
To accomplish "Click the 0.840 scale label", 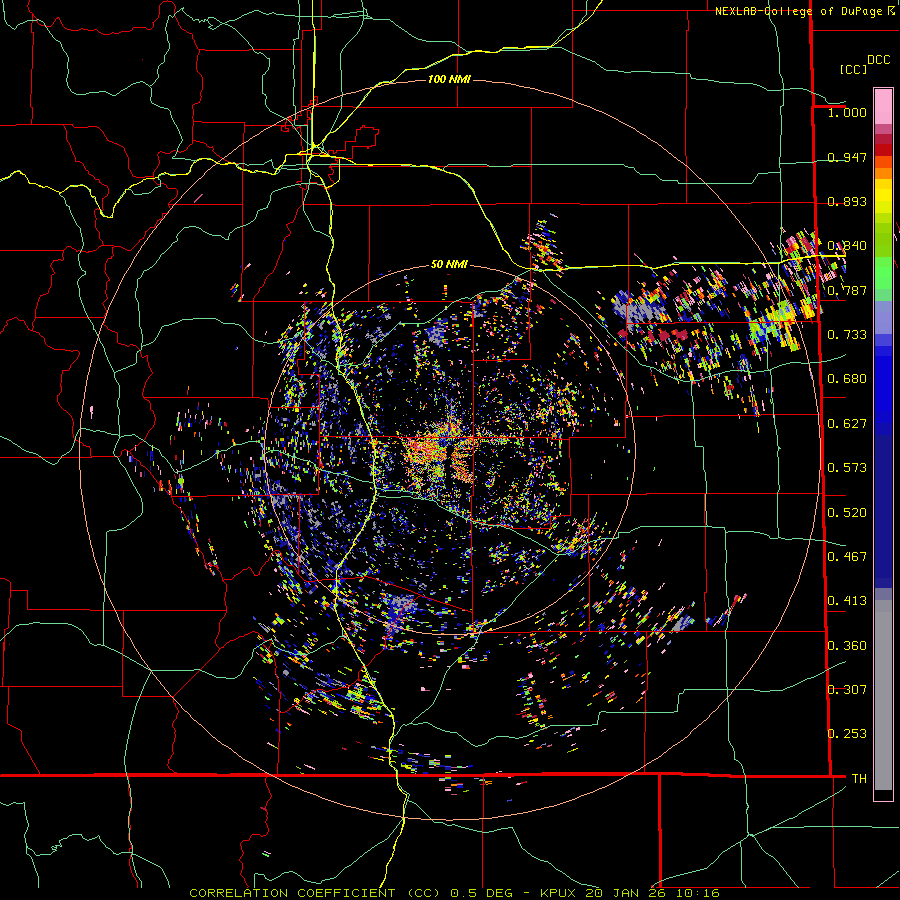I will (x=847, y=246).
